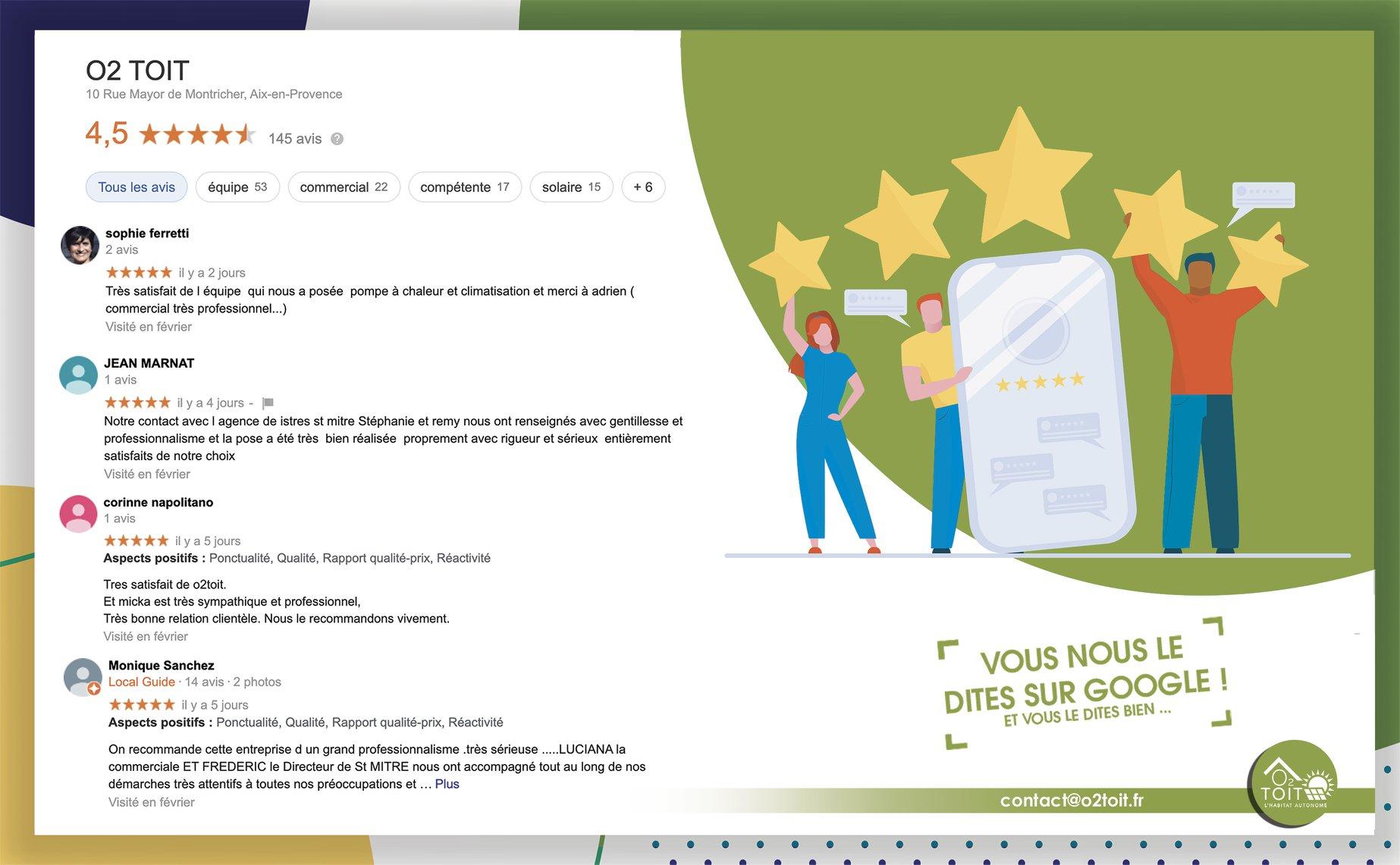Click the review text starting Notre contact avec
Viewport: 1400px width, 865px height.
coord(394,438)
